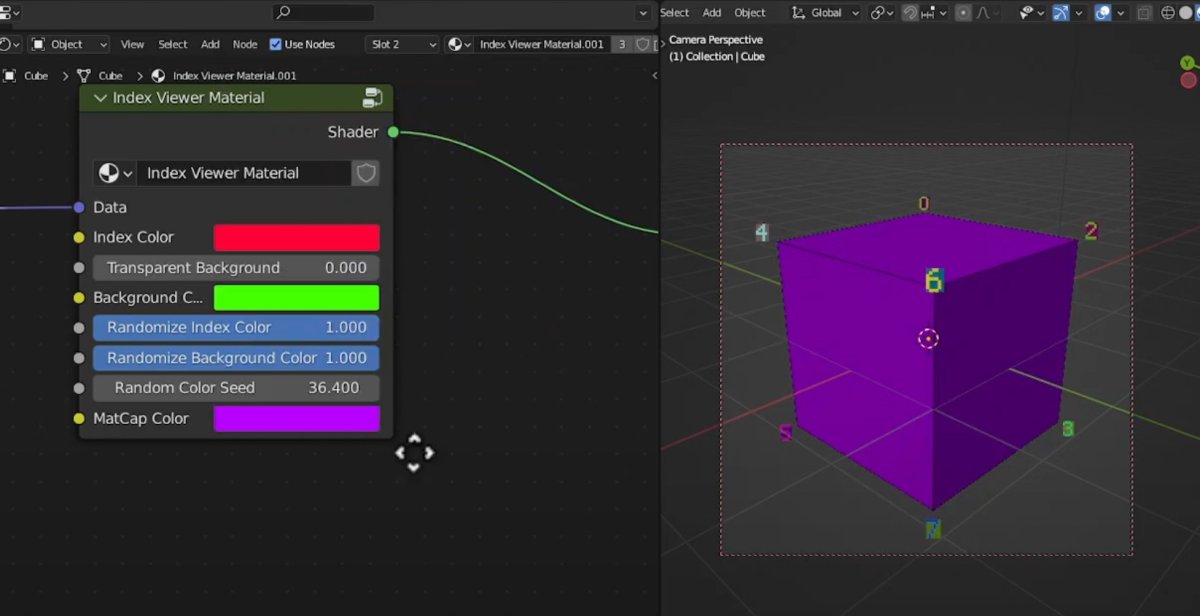Open the Global transform orientation dropdown
1200x616 pixels.
[x=826, y=13]
